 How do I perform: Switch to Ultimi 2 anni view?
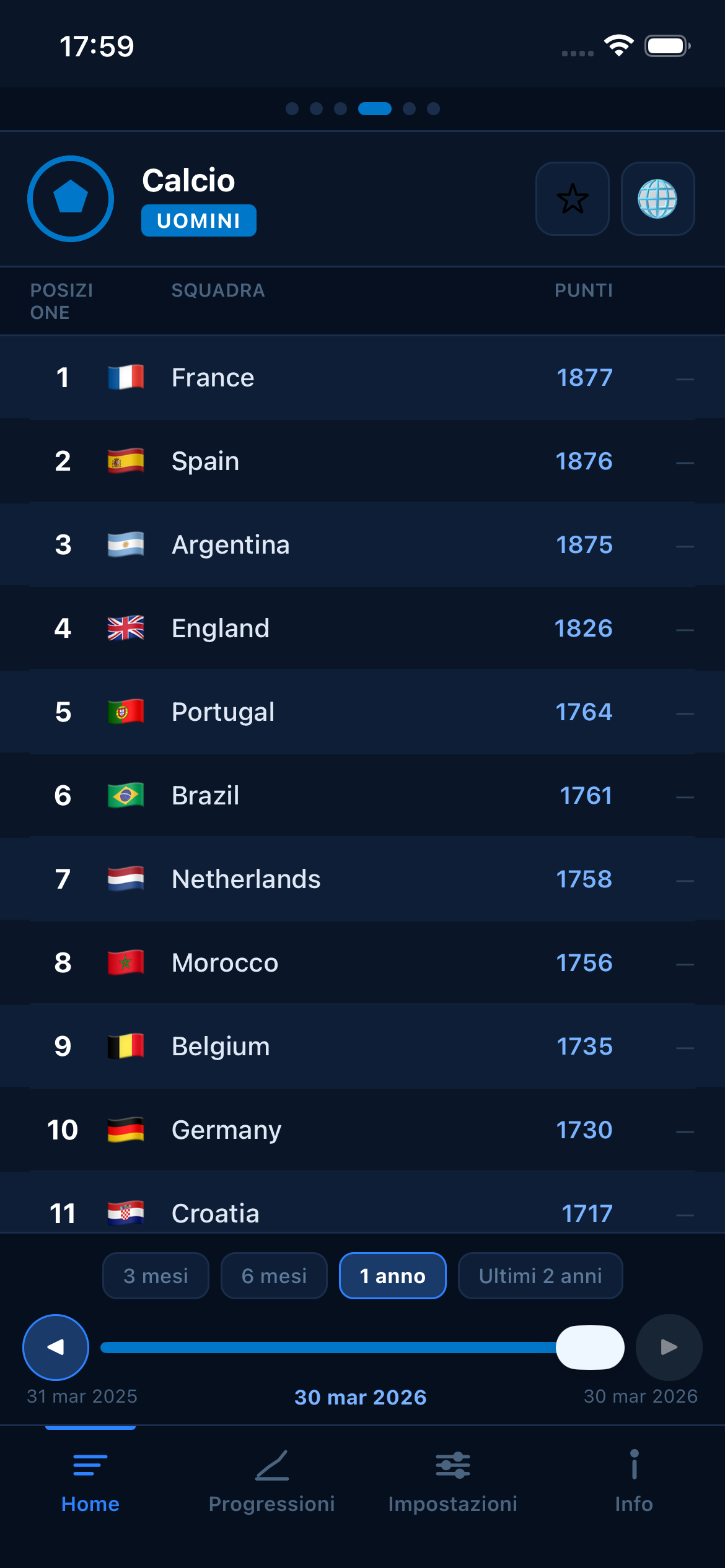pos(540,1275)
